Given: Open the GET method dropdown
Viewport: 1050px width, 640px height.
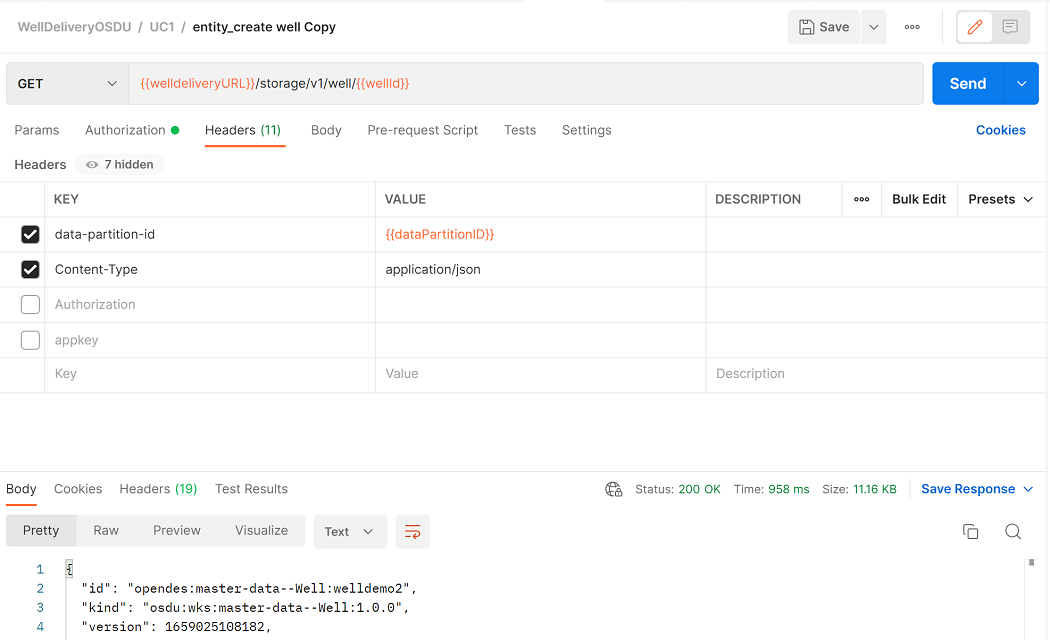Looking at the screenshot, I should tap(68, 84).
